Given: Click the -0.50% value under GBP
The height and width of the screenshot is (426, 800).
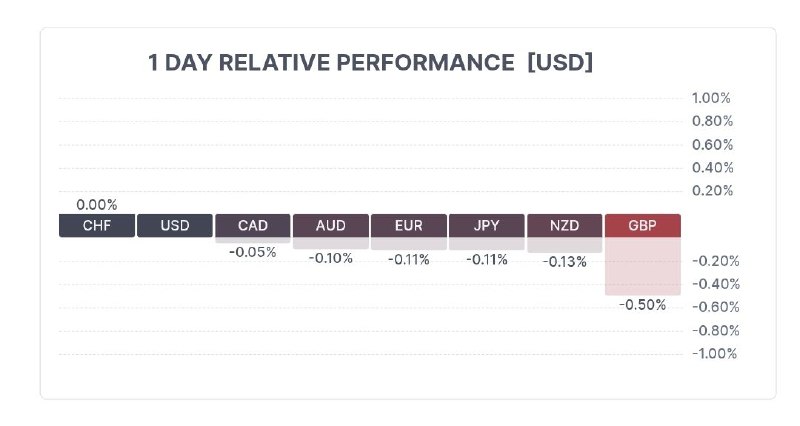Looking at the screenshot, I should click(x=642, y=305).
